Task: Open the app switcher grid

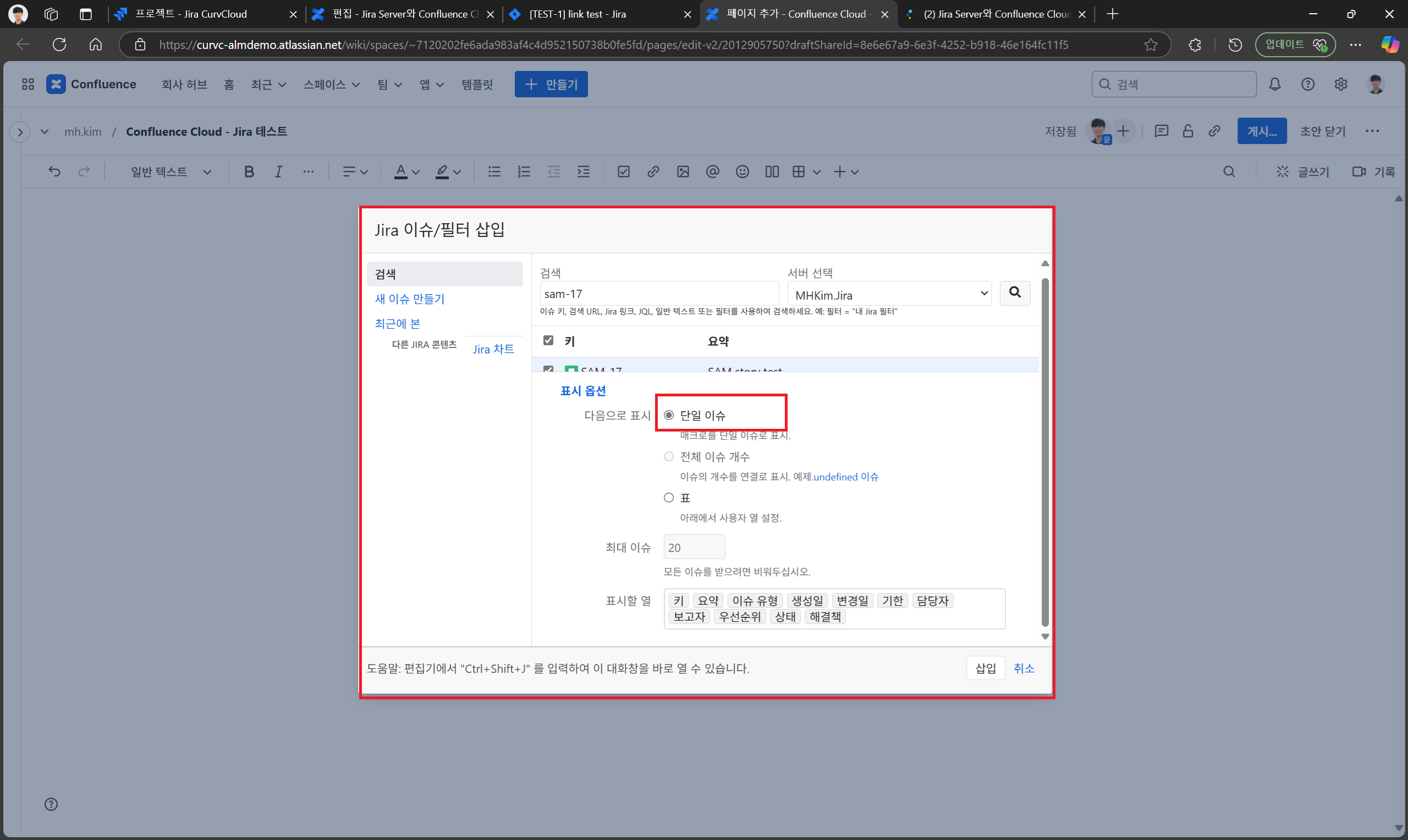Action: click(28, 84)
